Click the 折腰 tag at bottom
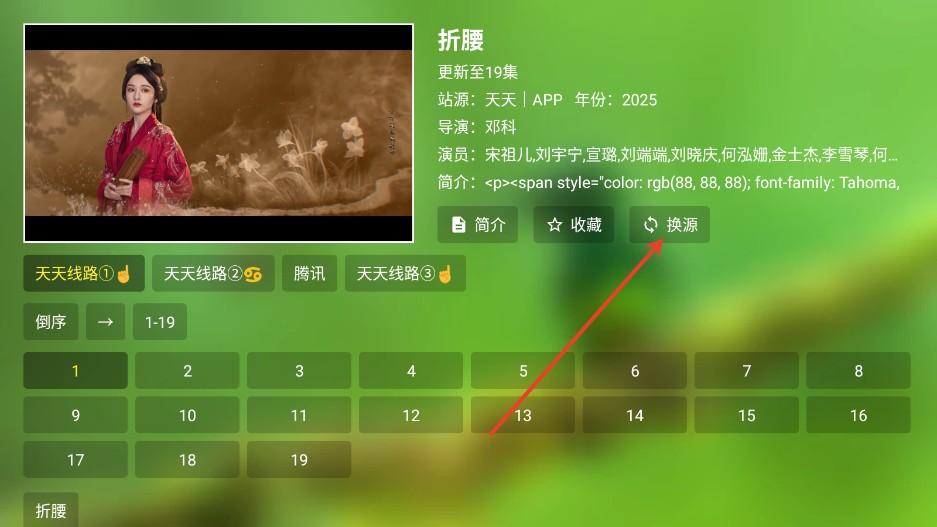The image size is (937, 527). pyautogui.click(x=50, y=510)
